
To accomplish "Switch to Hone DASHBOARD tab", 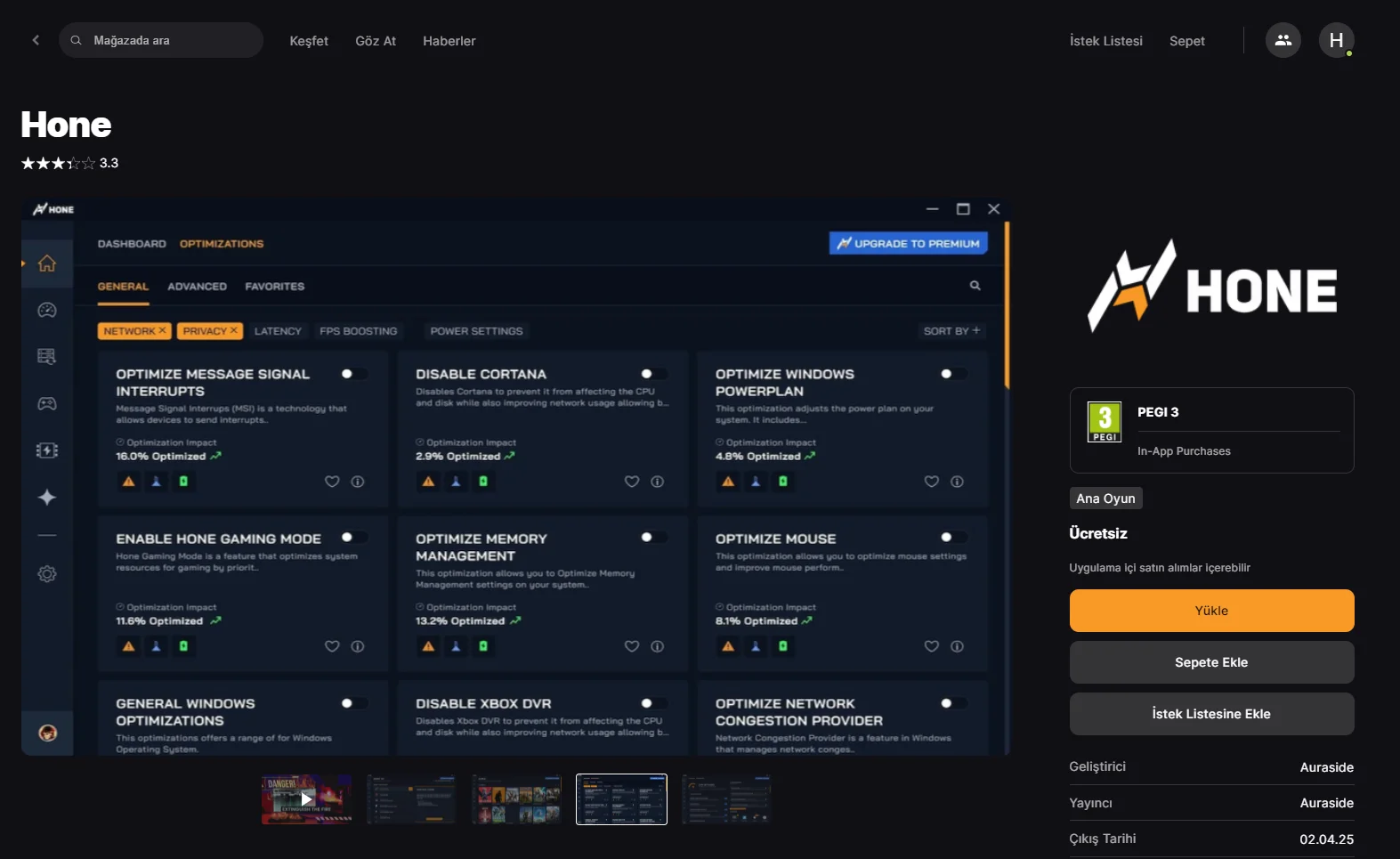I will tap(132, 244).
